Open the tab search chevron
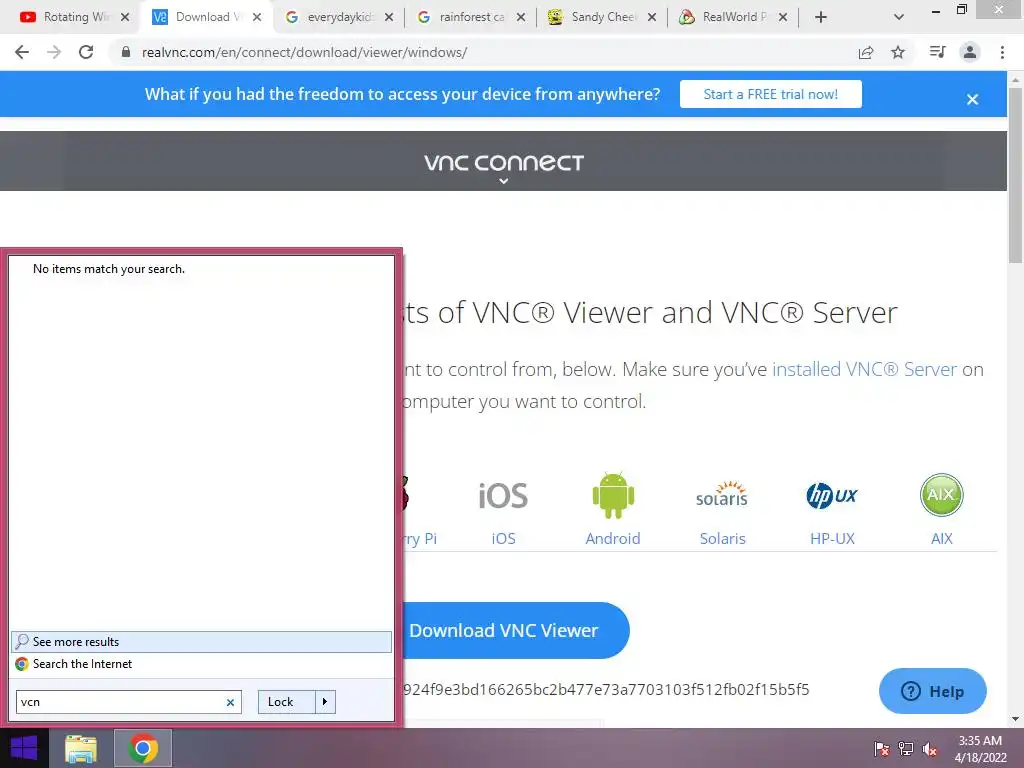1024x768 pixels. click(899, 18)
